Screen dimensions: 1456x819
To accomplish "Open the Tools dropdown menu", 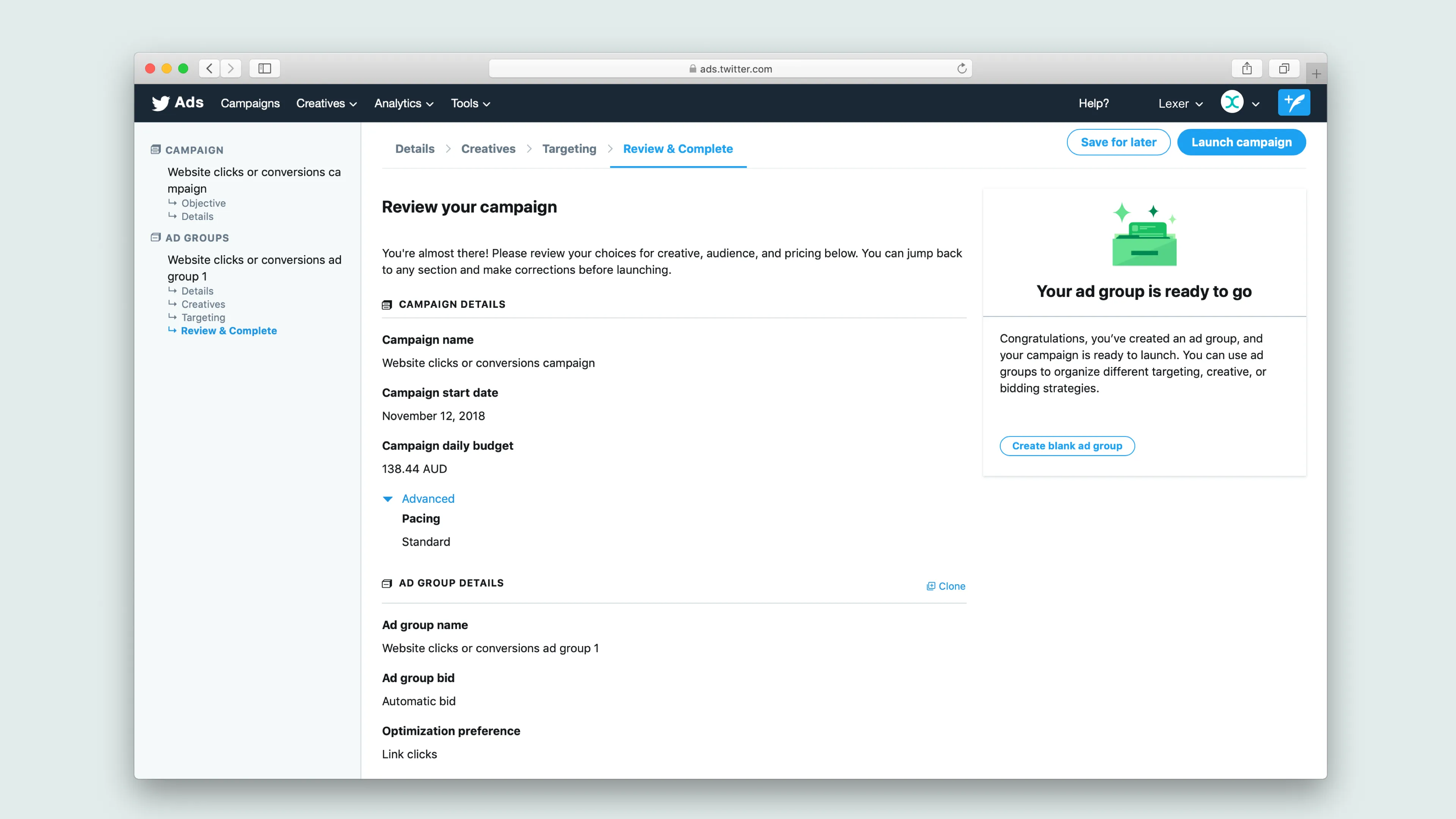I will point(470,104).
